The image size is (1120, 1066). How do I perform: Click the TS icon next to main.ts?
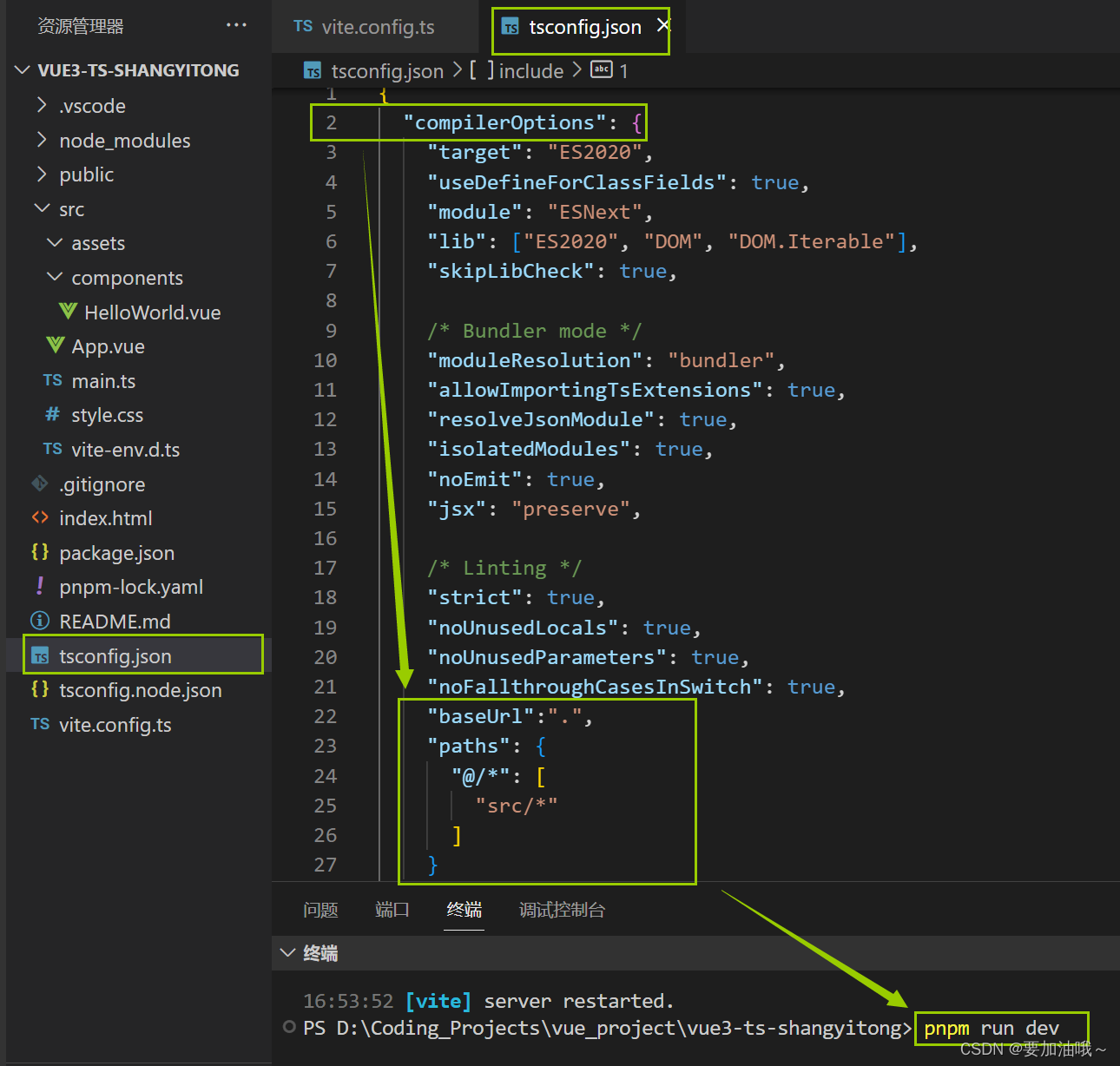(x=53, y=380)
